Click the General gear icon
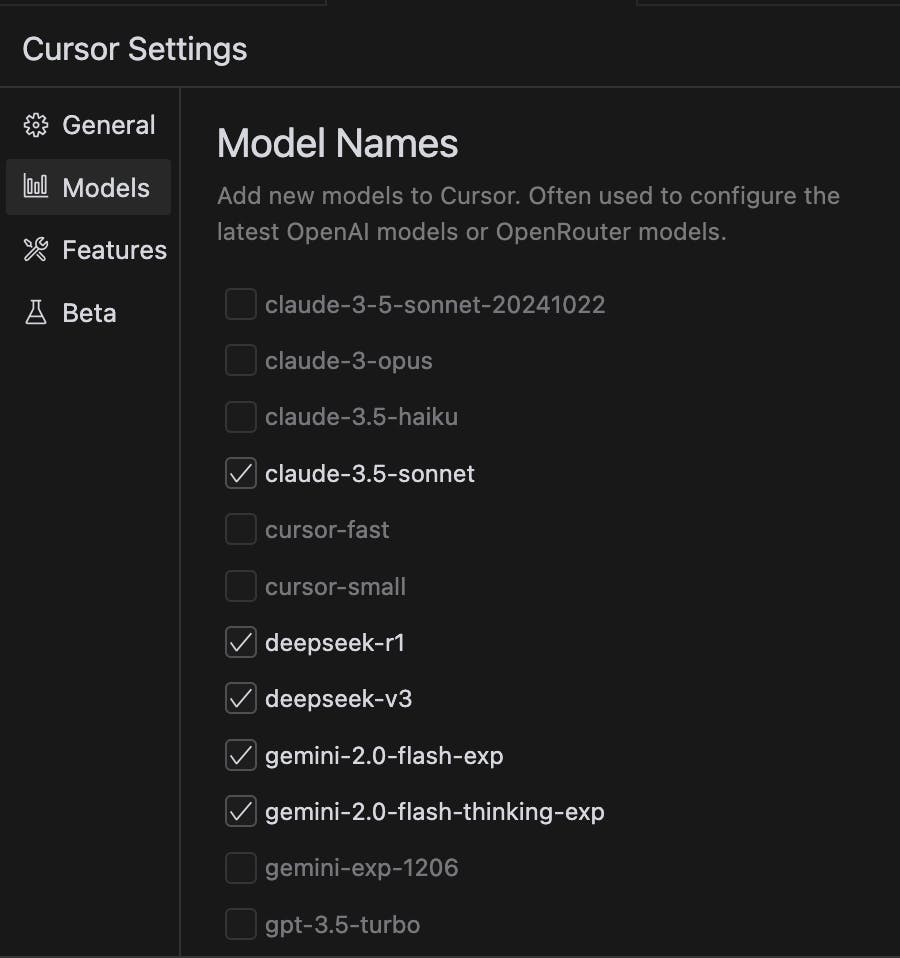 click(x=36, y=125)
